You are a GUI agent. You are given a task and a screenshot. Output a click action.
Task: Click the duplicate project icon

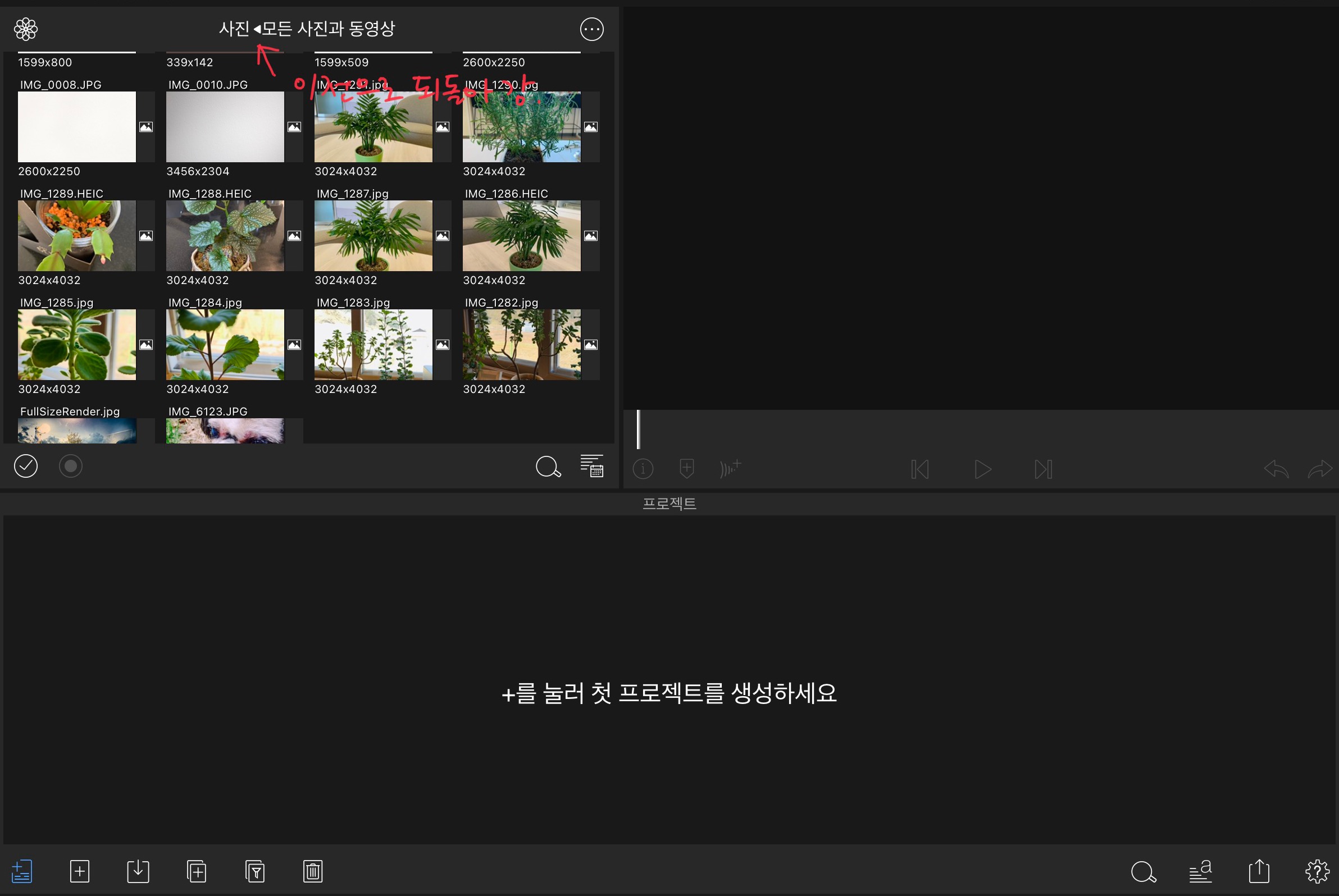click(196, 871)
